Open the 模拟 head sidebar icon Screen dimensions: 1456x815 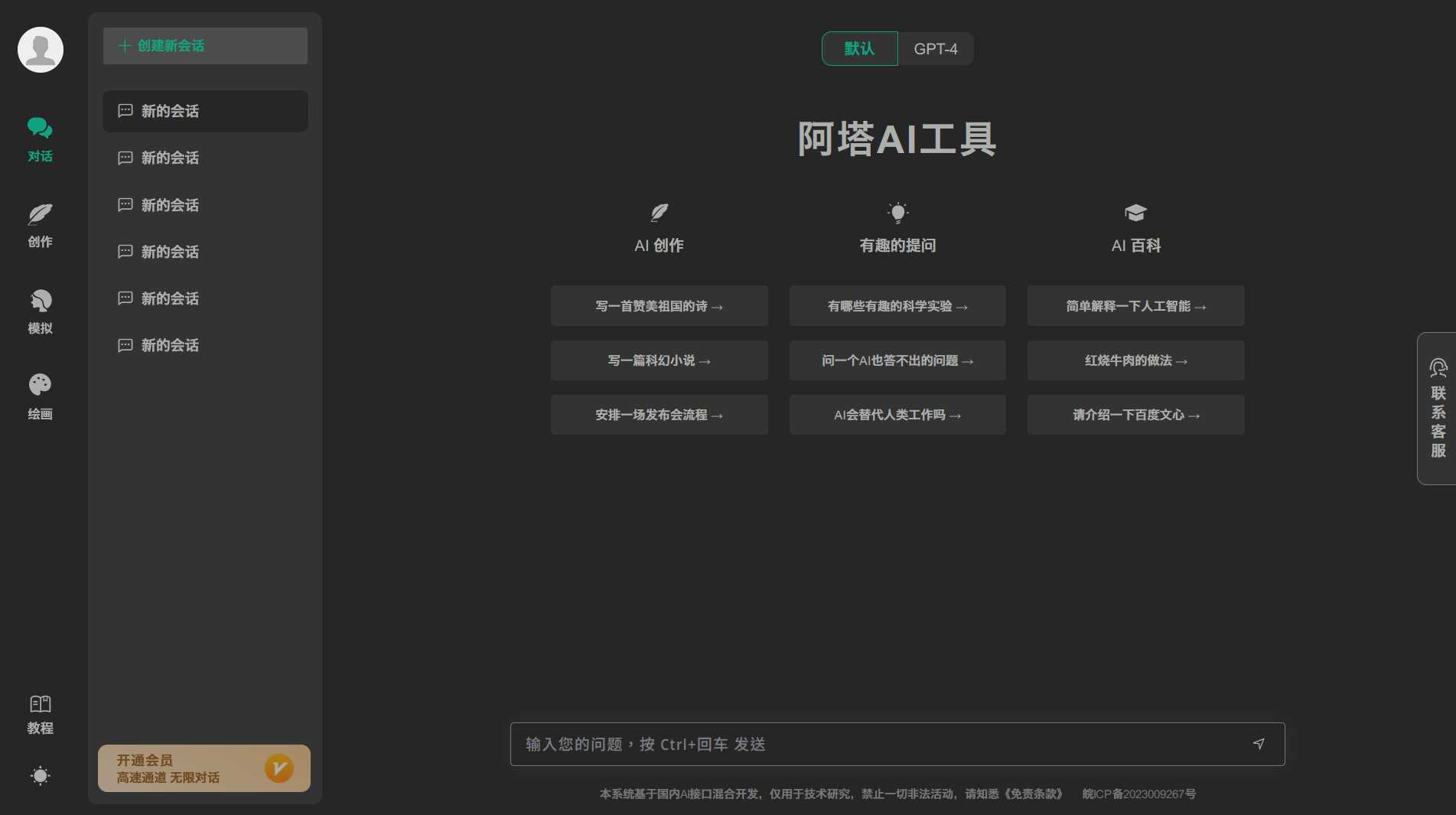click(x=40, y=301)
